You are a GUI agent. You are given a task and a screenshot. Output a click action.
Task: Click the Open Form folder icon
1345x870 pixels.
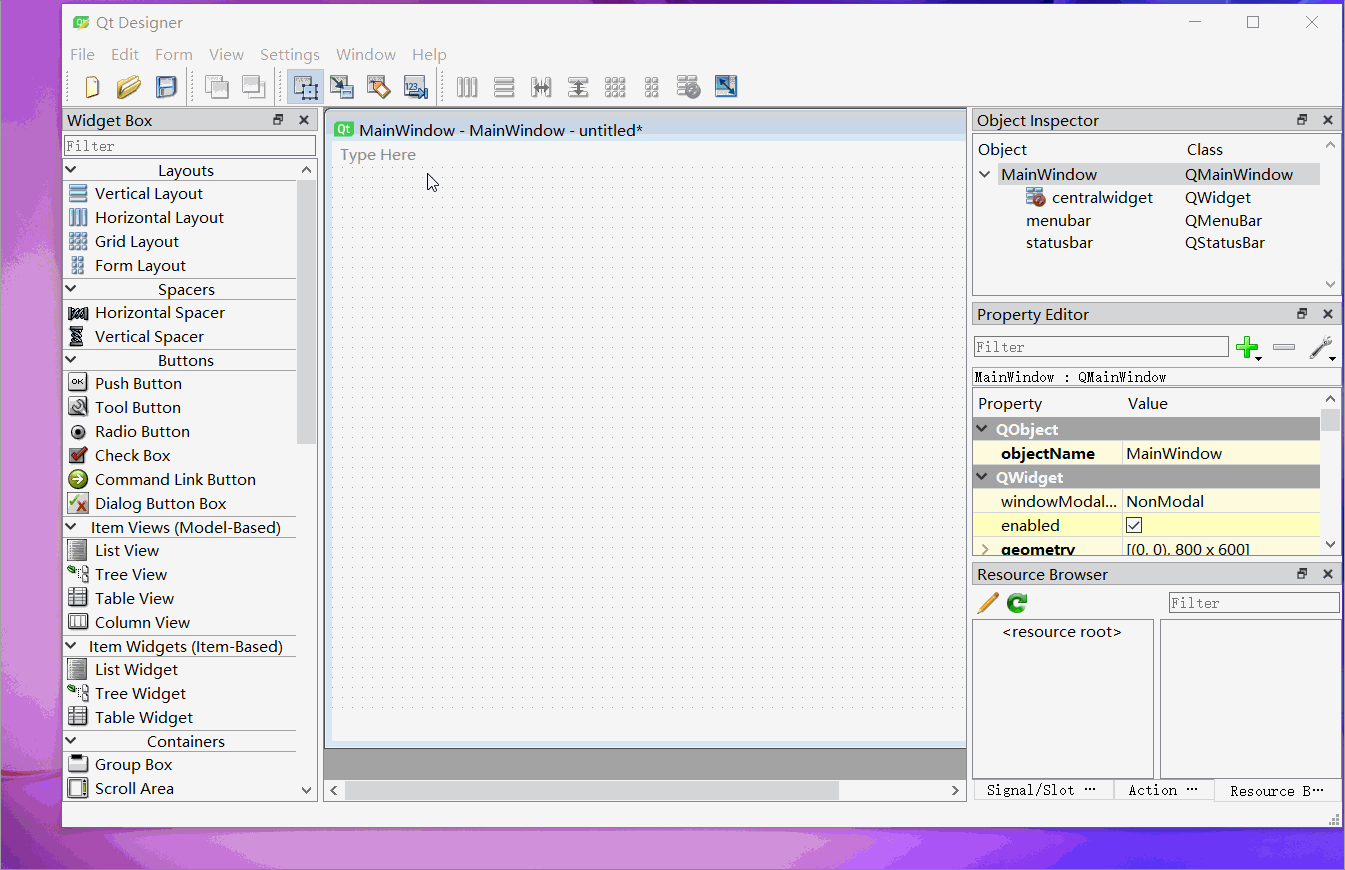point(128,87)
